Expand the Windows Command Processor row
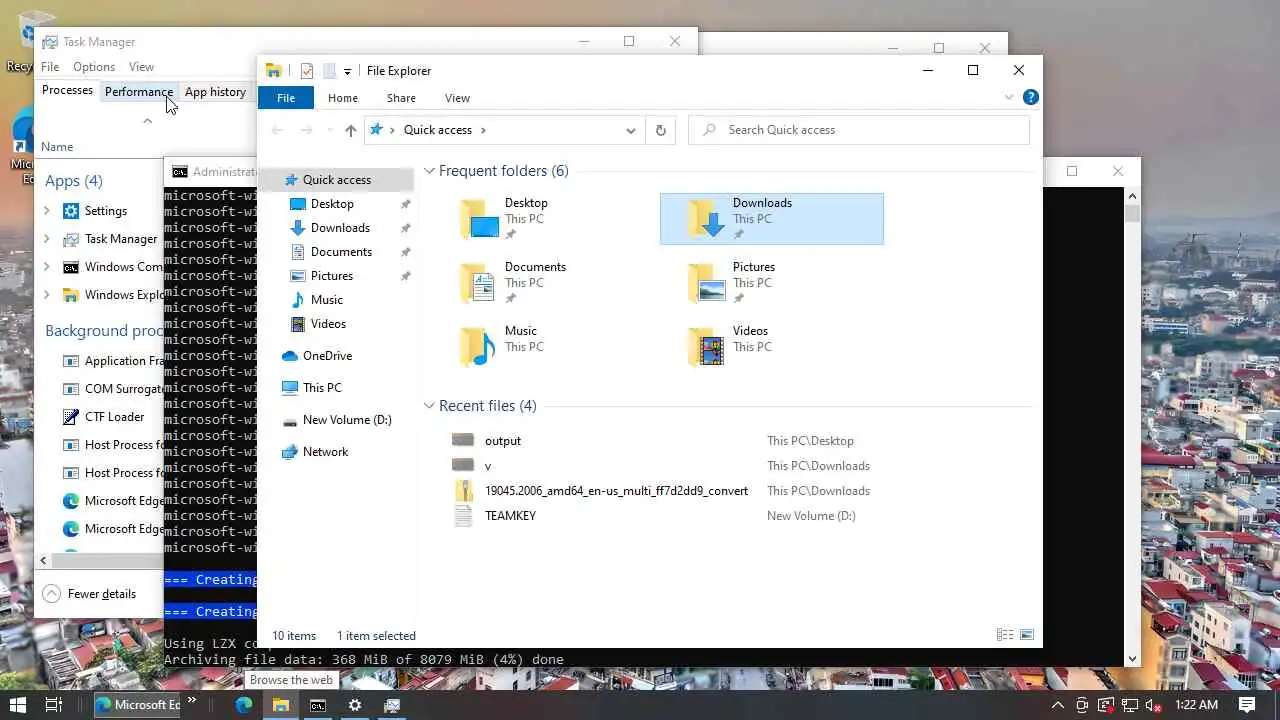This screenshot has height=720, width=1280. pos(47,267)
